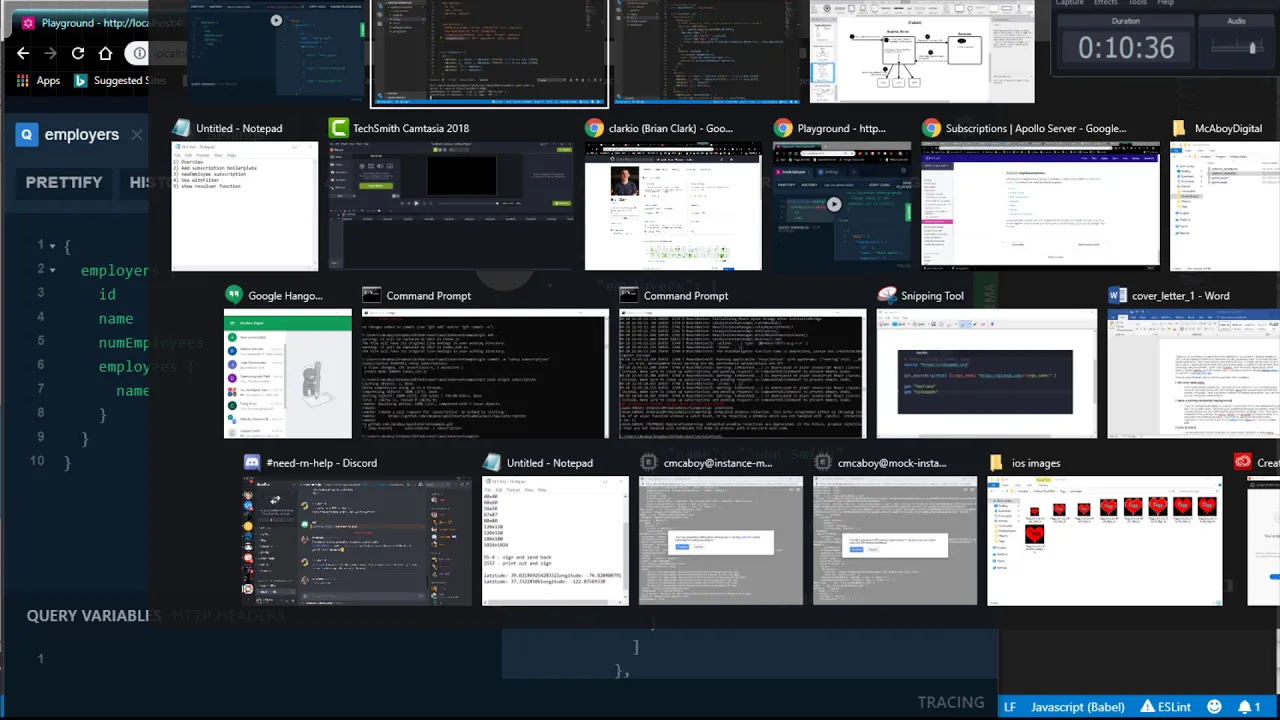This screenshot has height=720, width=1280.
Task: Reload the Playground page
Action: [78, 53]
